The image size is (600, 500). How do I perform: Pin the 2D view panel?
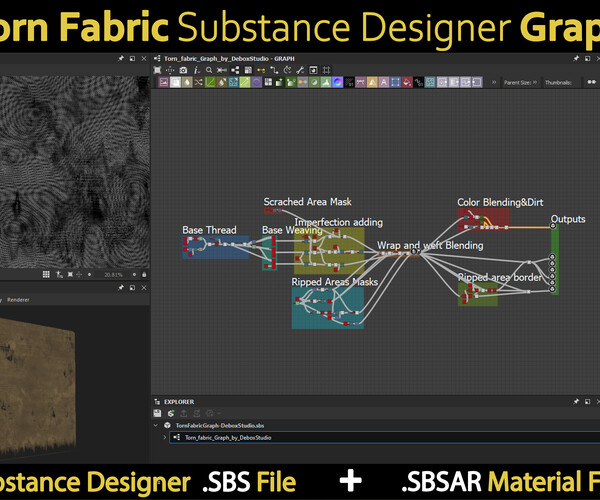point(121,59)
